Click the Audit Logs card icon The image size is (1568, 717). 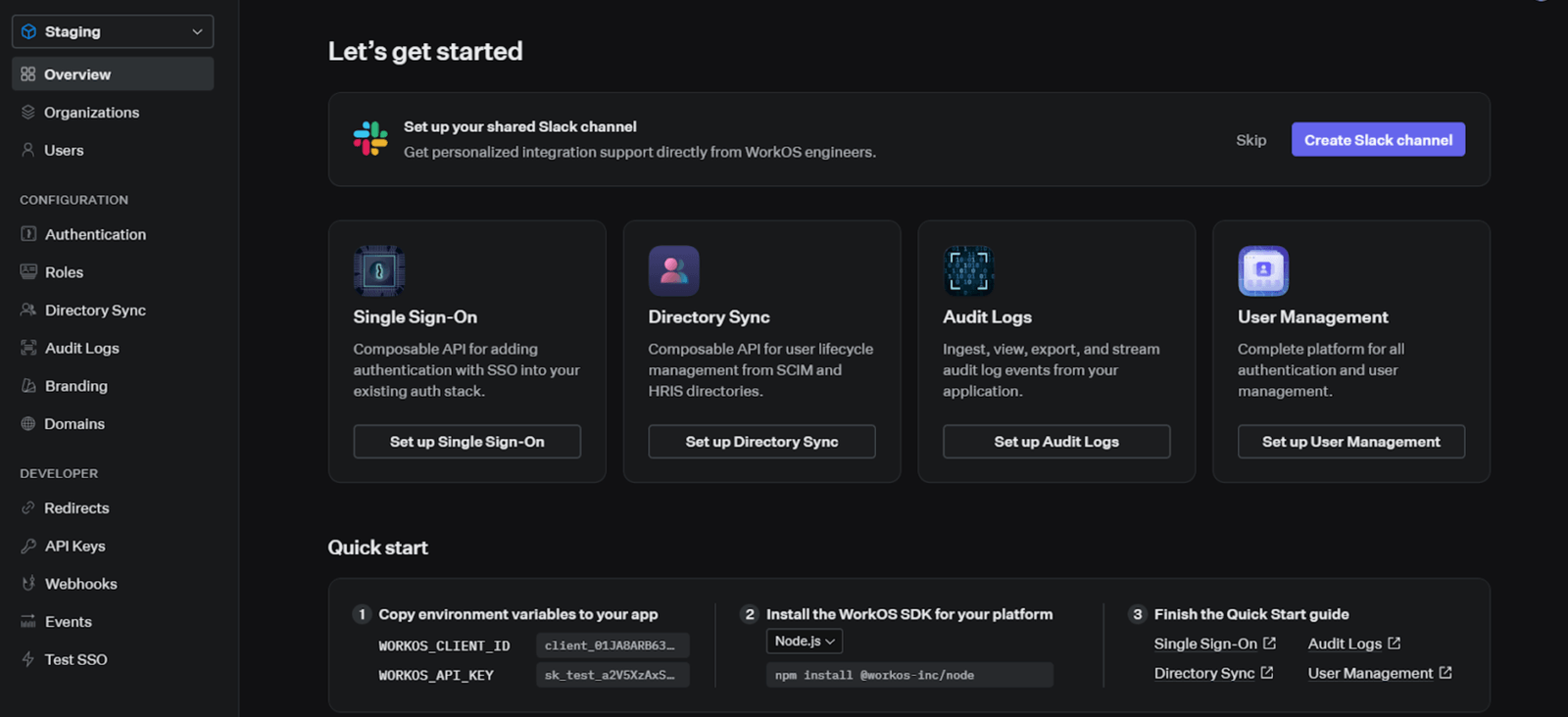click(x=968, y=270)
